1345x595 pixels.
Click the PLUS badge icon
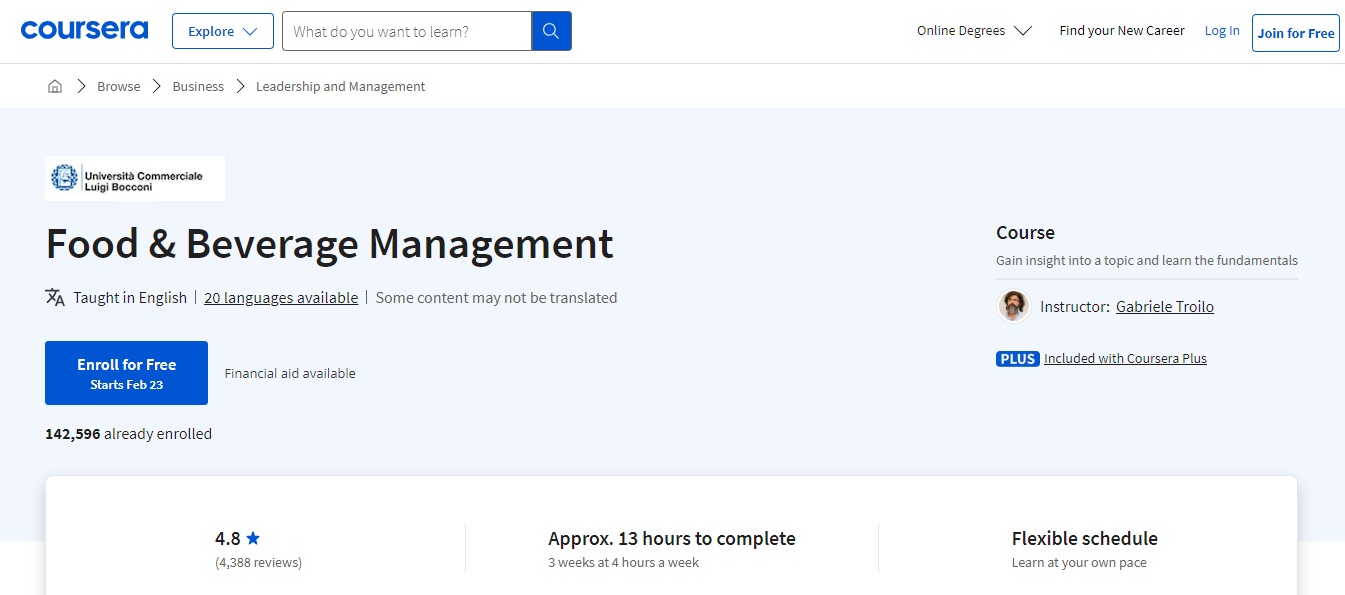coord(1018,358)
